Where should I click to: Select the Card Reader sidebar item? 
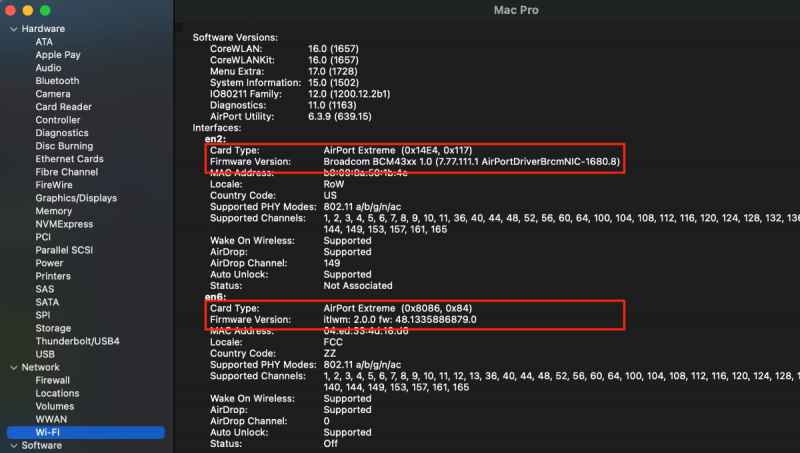pyautogui.click(x=63, y=107)
